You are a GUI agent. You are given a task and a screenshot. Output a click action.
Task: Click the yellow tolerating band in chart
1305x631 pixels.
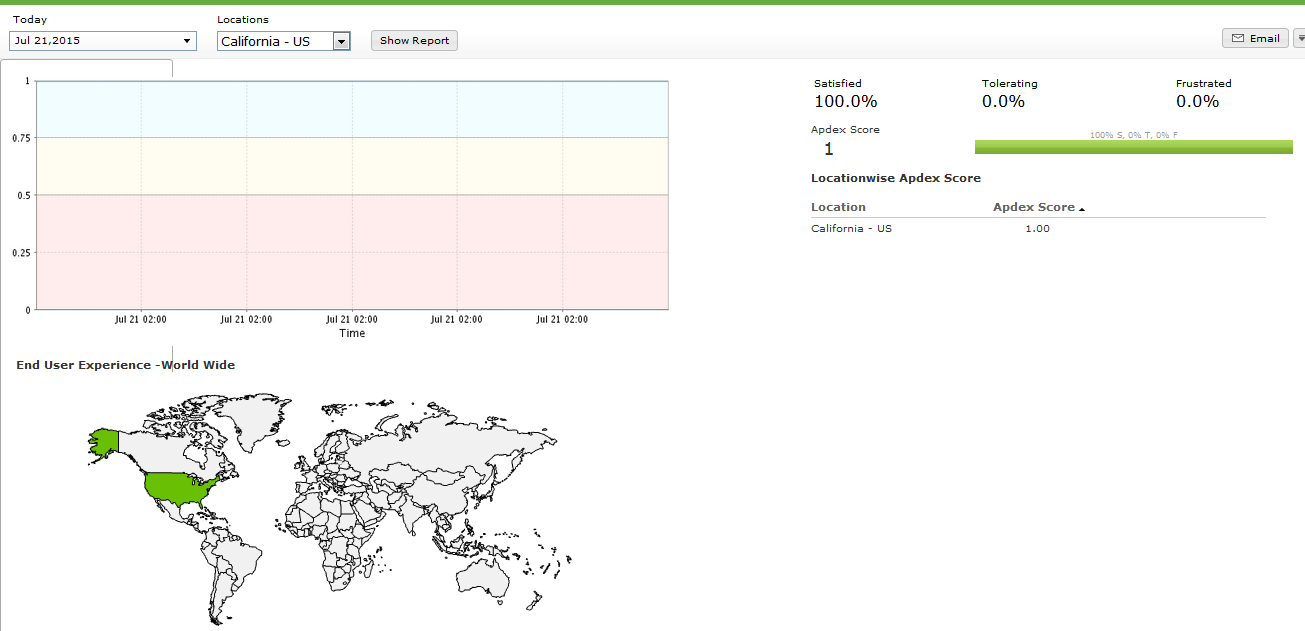[352, 166]
